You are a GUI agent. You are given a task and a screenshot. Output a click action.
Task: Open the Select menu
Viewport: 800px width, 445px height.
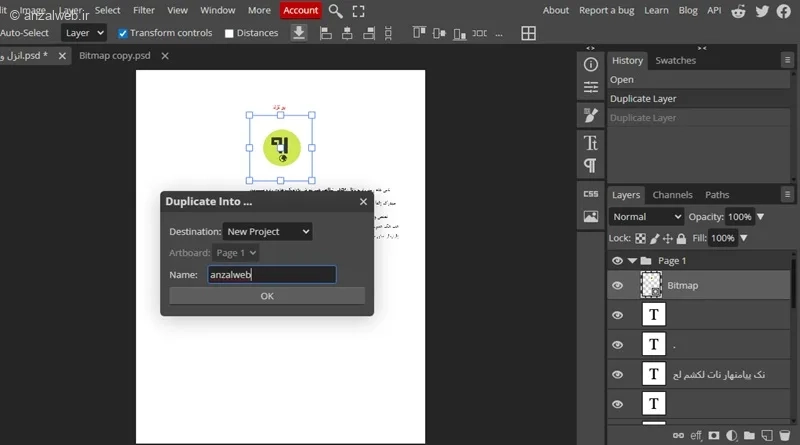pos(107,10)
